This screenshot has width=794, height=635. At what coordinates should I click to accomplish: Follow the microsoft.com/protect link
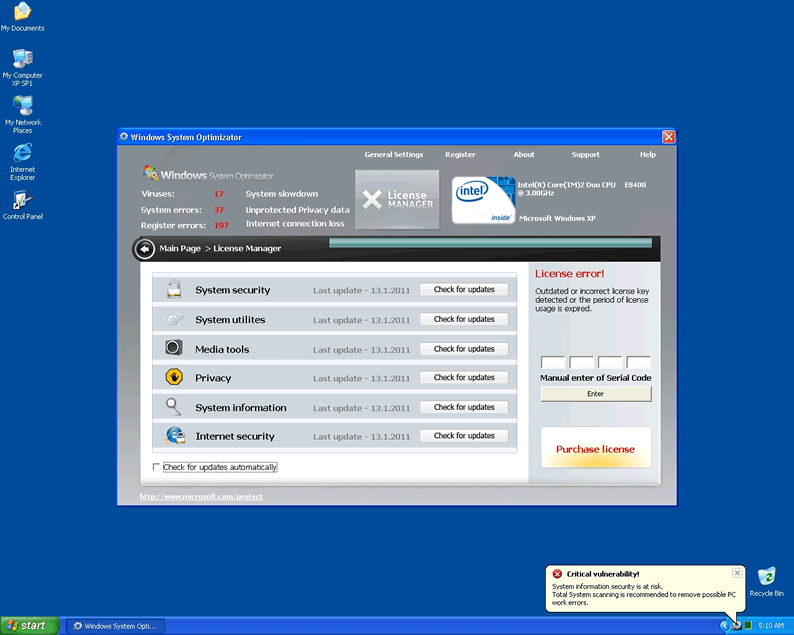(x=201, y=497)
